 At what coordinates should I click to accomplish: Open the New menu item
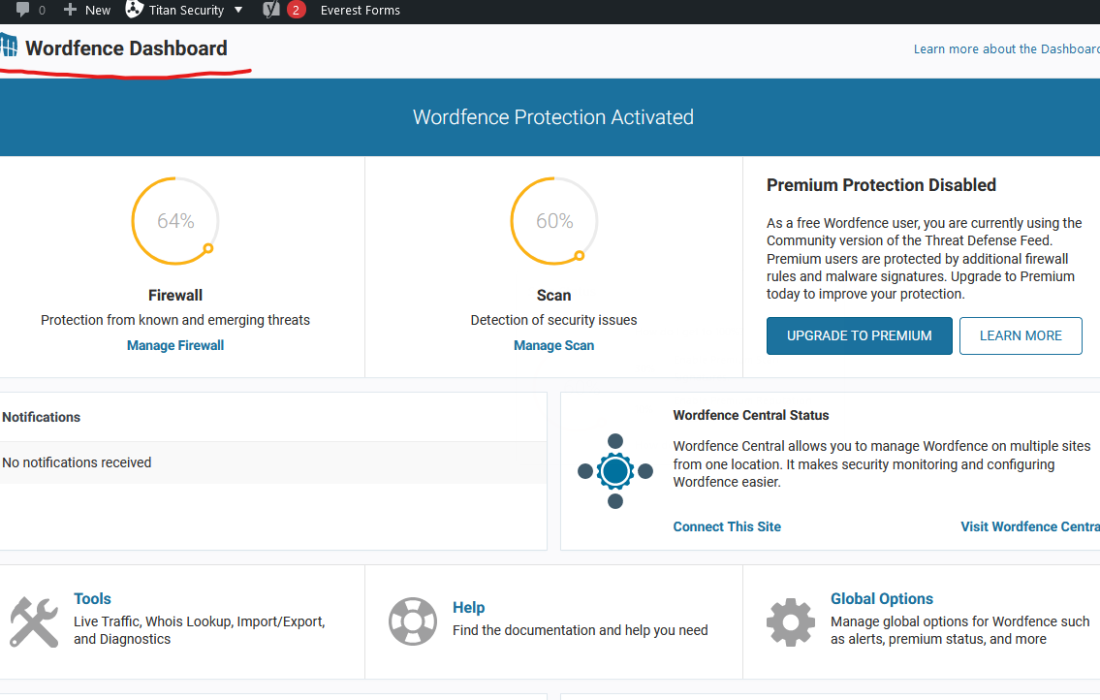98,11
